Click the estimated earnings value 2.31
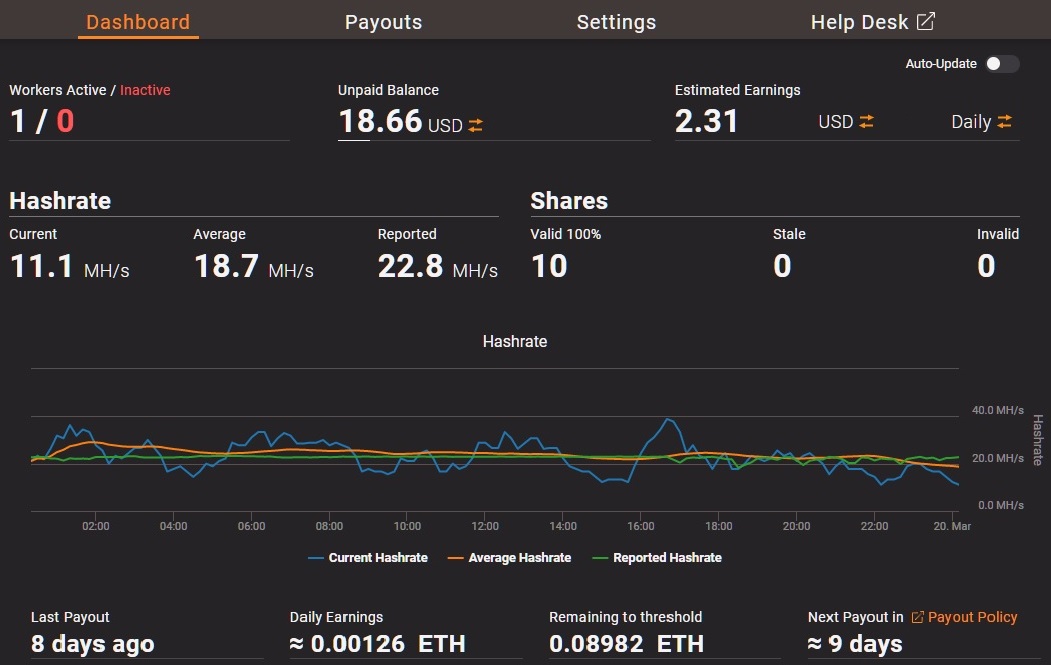Viewport: 1051px width, 665px height. point(706,121)
